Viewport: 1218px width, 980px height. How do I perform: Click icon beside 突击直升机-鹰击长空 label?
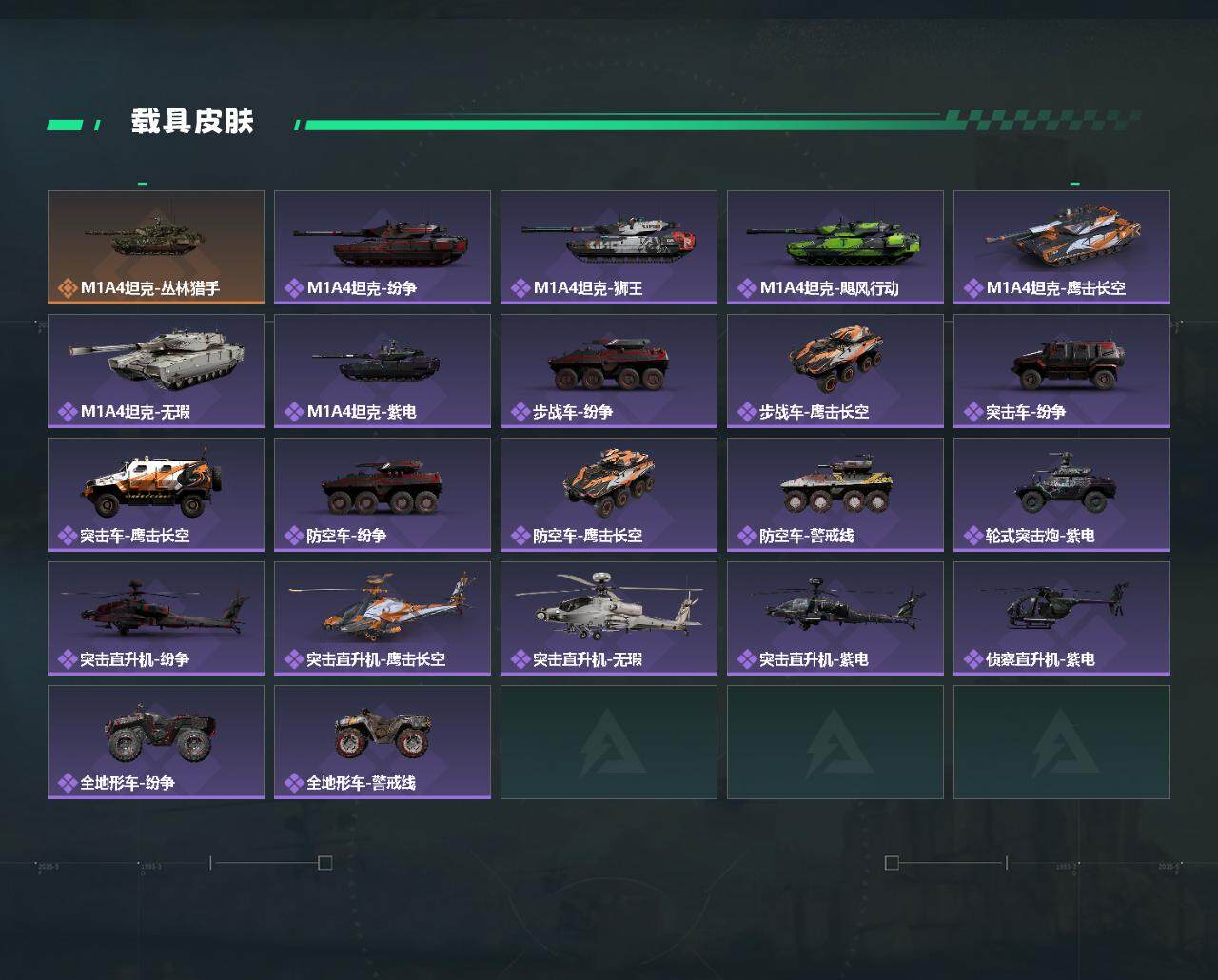coord(294,659)
